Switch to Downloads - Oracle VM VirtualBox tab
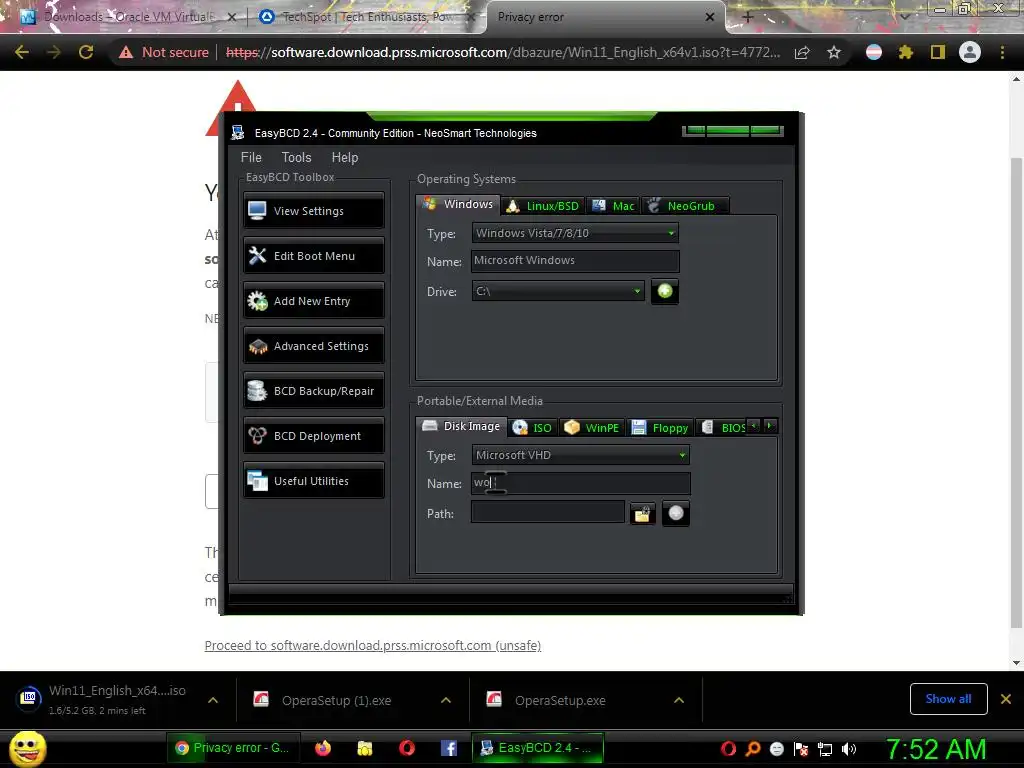Viewport: 1024px width, 768px height. 128,17
